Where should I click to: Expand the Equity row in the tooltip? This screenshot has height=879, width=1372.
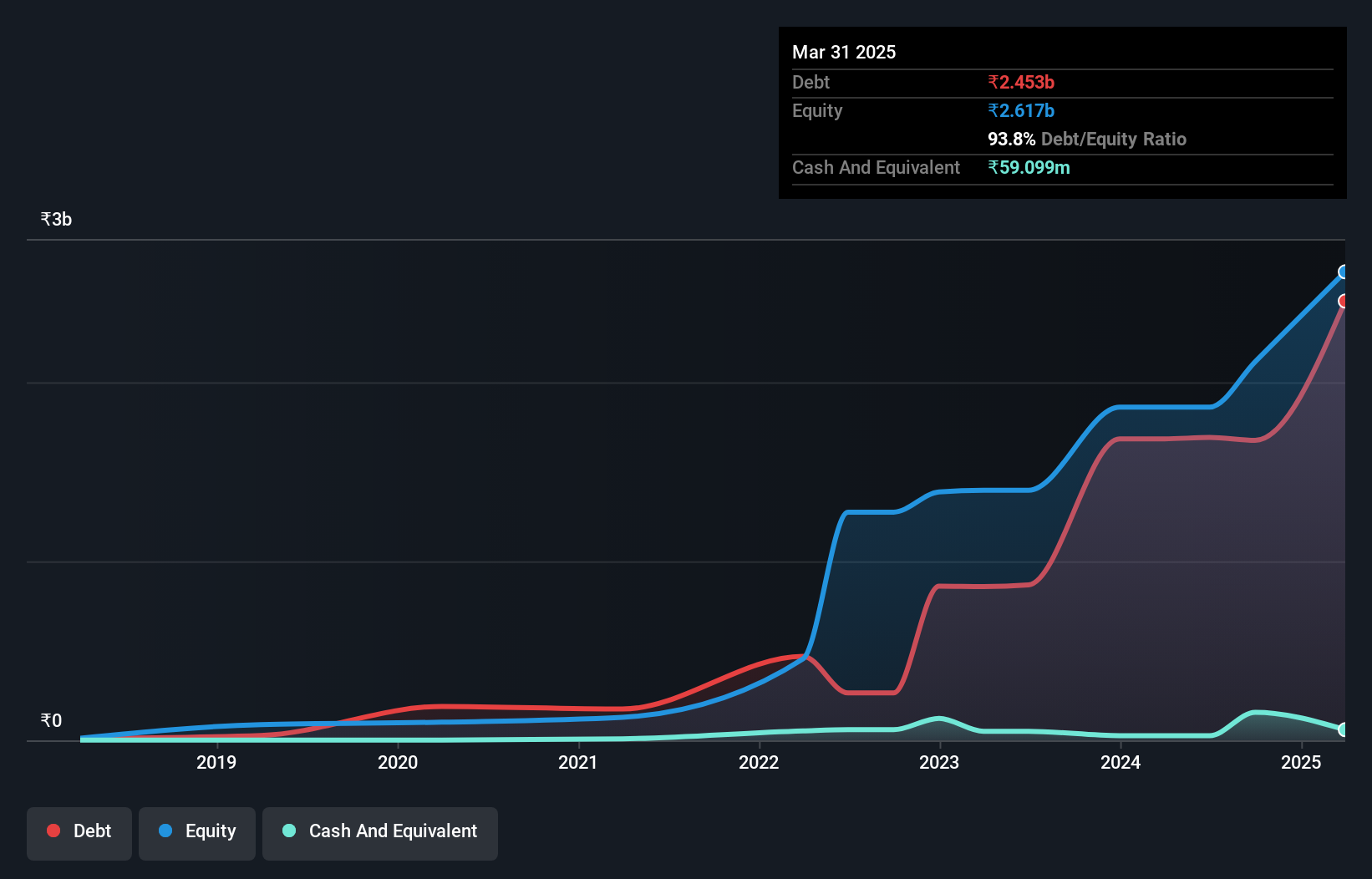pyautogui.click(x=816, y=110)
